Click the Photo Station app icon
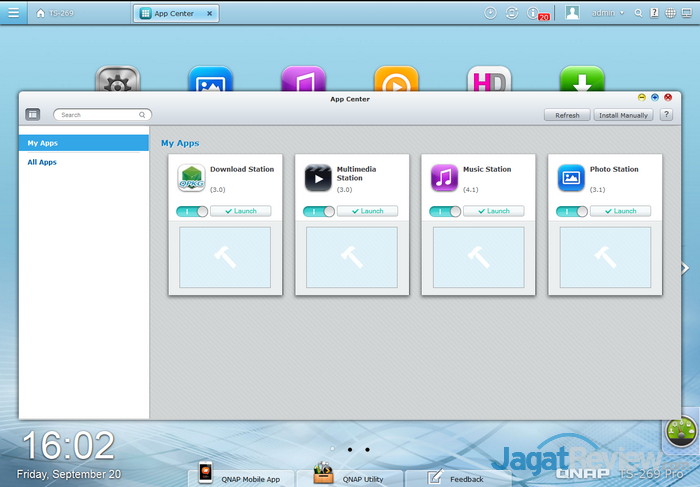The width and height of the screenshot is (700, 487). 571,178
